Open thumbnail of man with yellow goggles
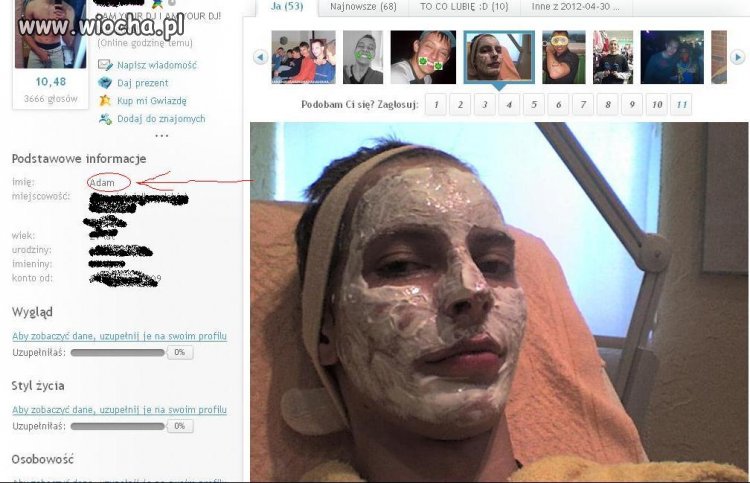Screen dimensions: 750x483 click(x=563, y=57)
